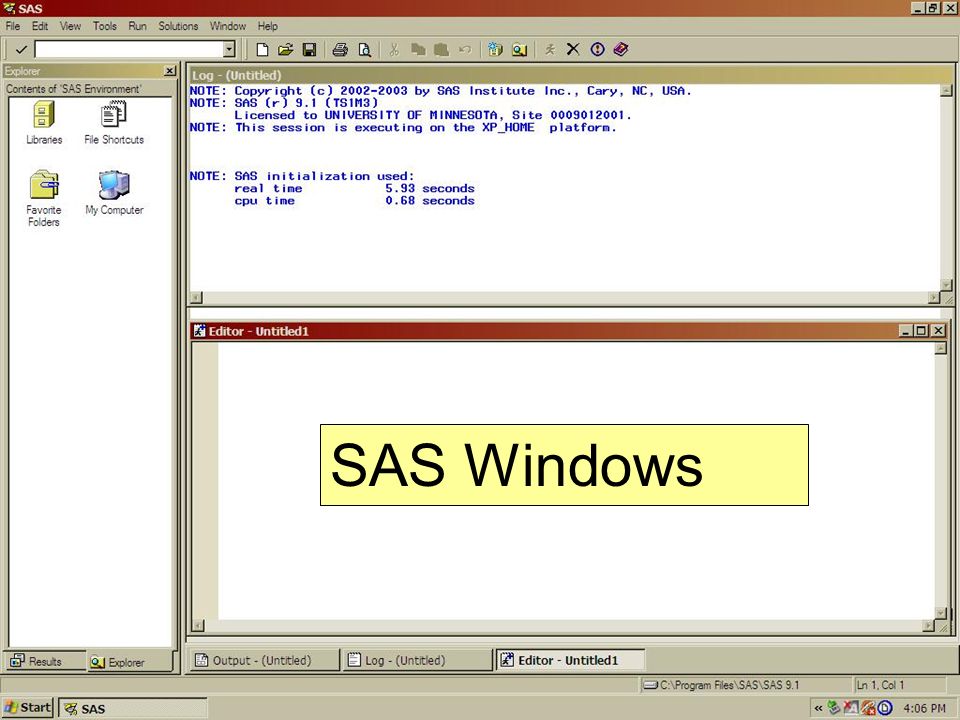Open Print Preview from the toolbar

364,50
